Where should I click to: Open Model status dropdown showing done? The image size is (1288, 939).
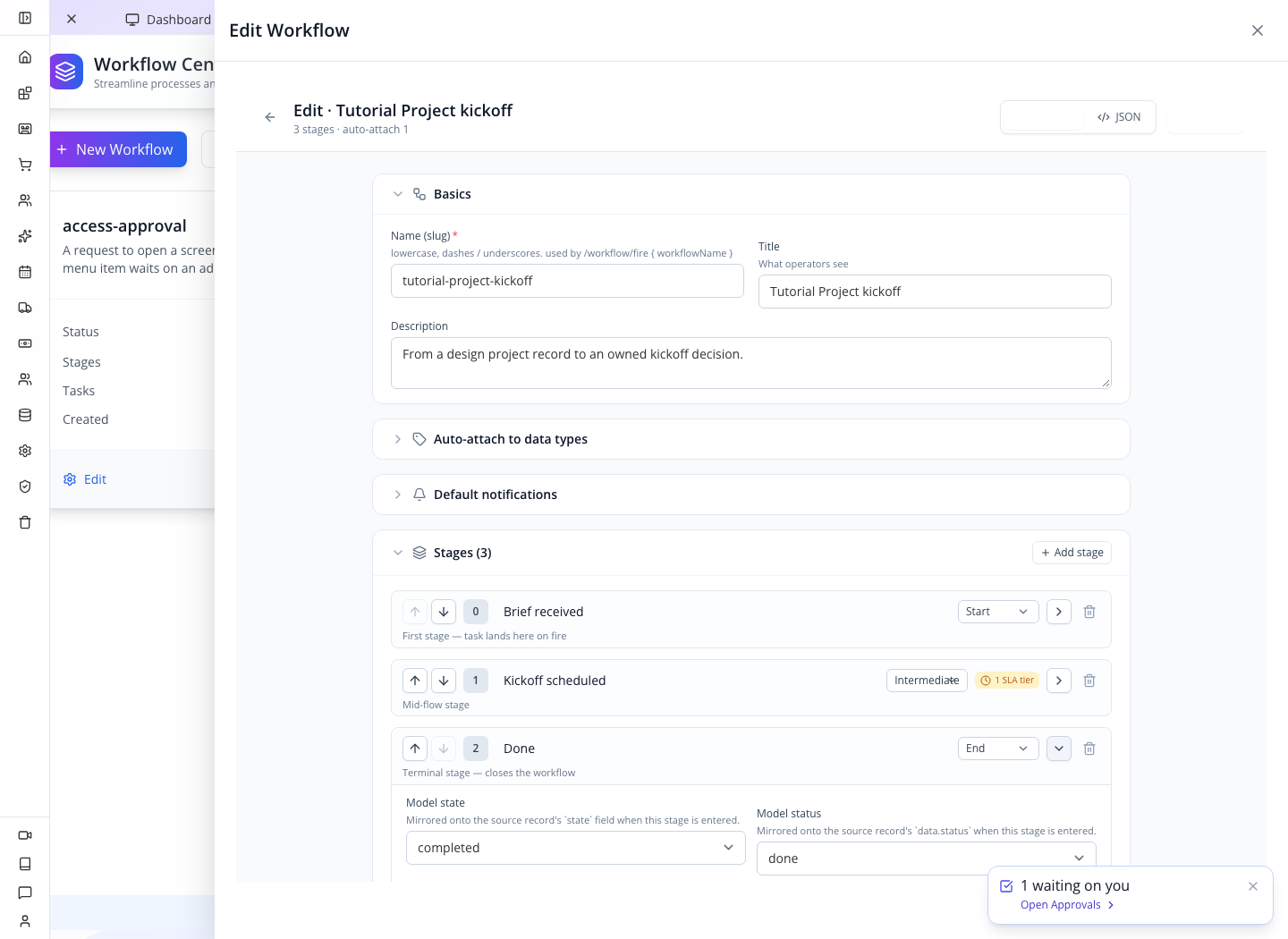927,859
